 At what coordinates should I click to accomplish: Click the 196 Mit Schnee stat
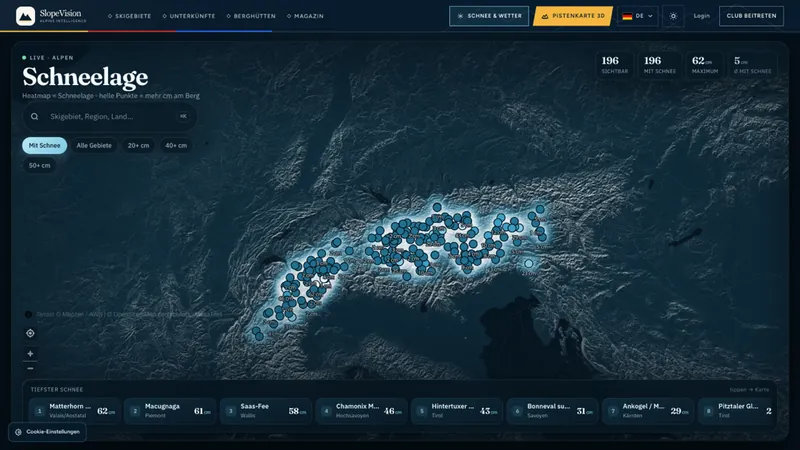click(x=660, y=65)
